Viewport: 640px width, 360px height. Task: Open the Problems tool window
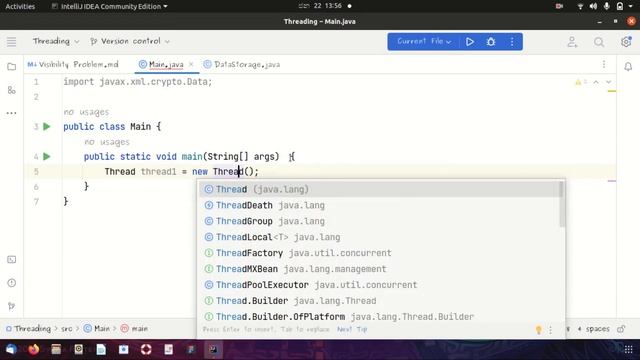[x=11, y=283]
